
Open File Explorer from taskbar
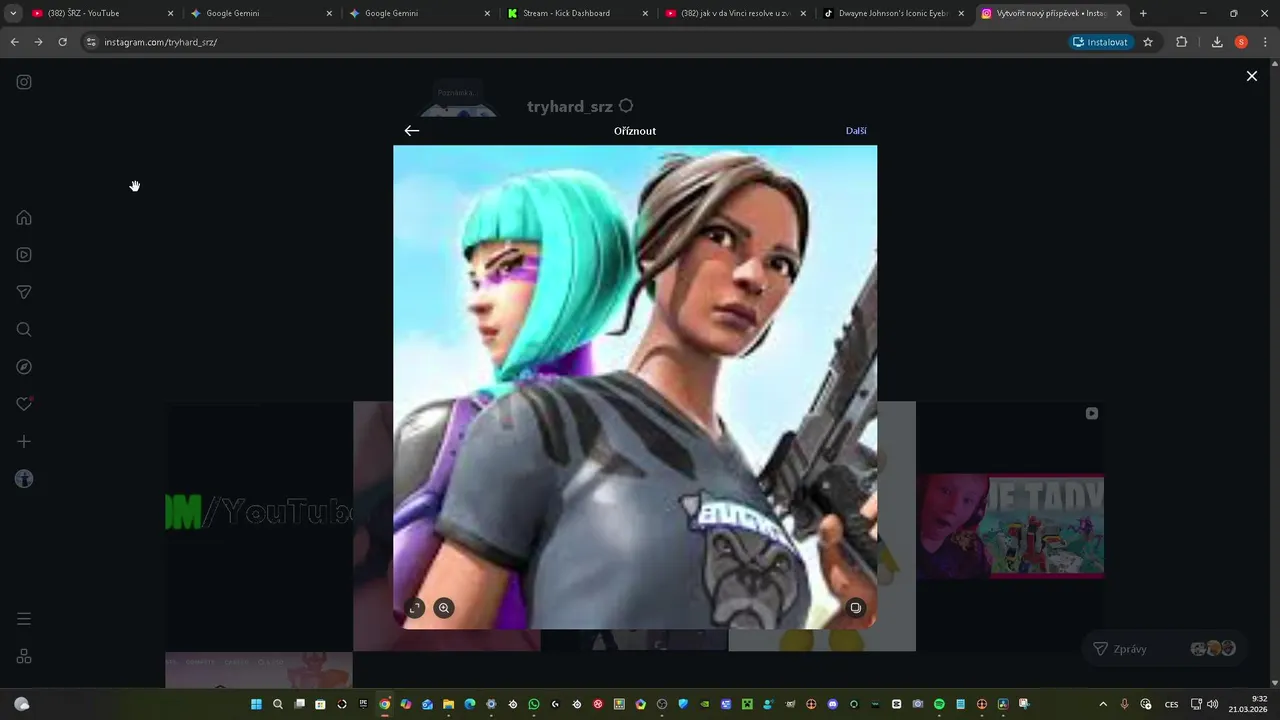[x=448, y=704]
